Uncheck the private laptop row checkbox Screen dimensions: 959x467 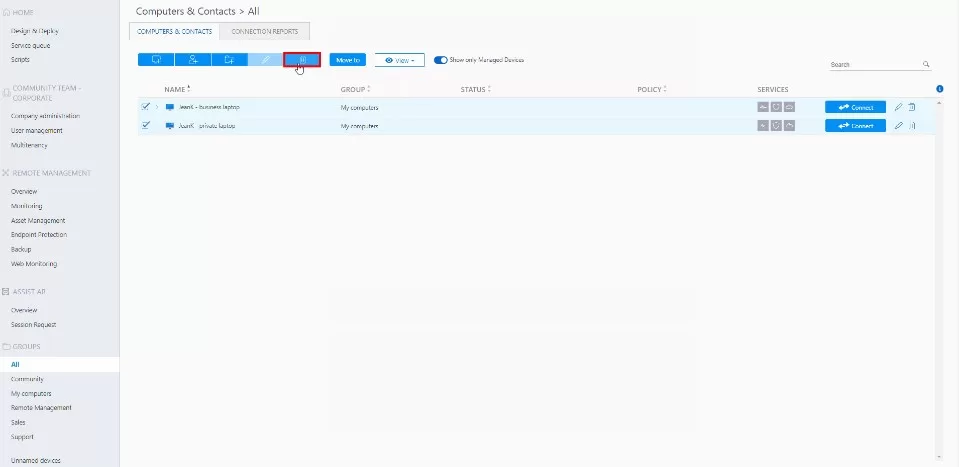point(146,125)
